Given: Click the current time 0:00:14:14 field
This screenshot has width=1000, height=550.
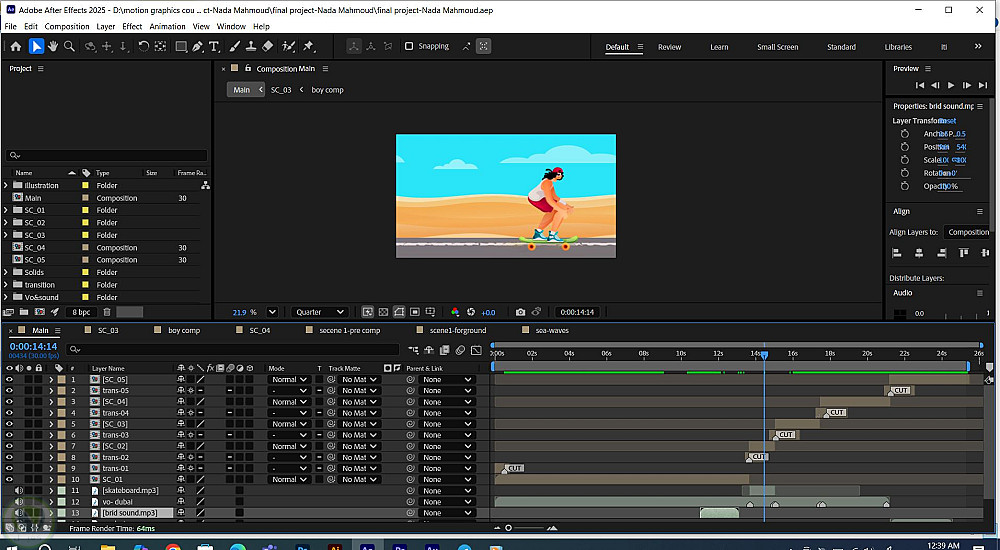Looking at the screenshot, I should (x=33, y=346).
